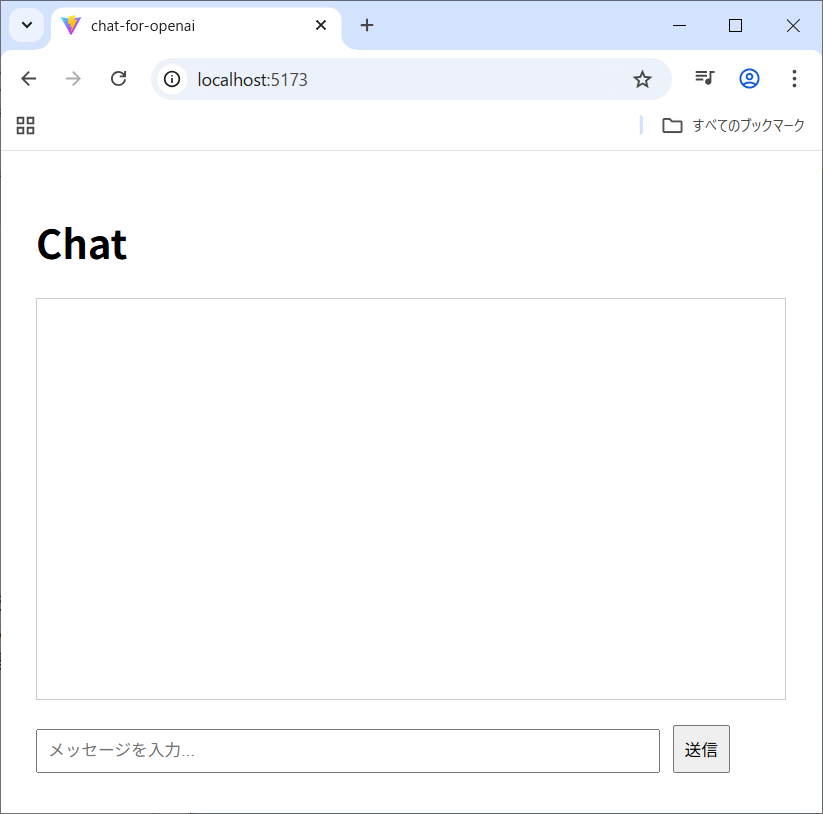Open the すべてのブックマーク folder
The image size is (823, 814).
[733, 125]
